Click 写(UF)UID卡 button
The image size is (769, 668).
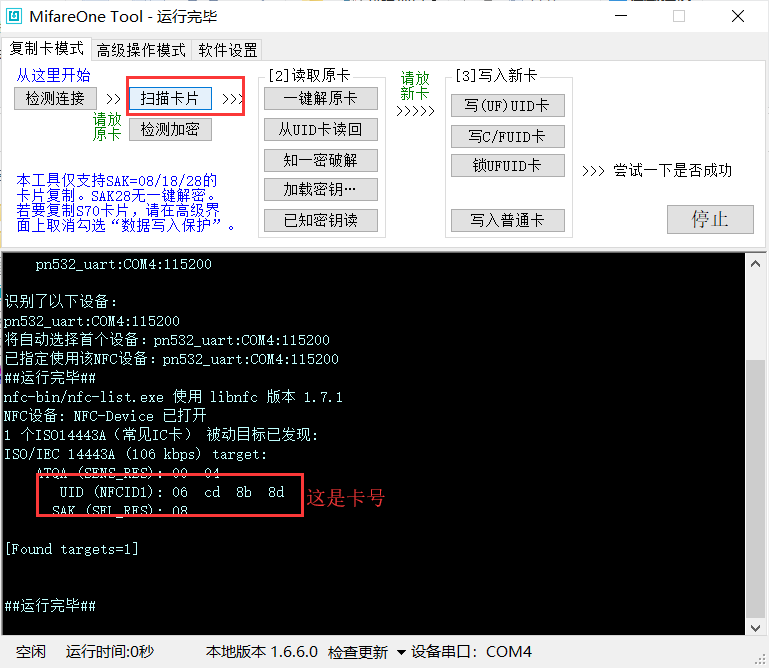pyautogui.click(x=508, y=105)
